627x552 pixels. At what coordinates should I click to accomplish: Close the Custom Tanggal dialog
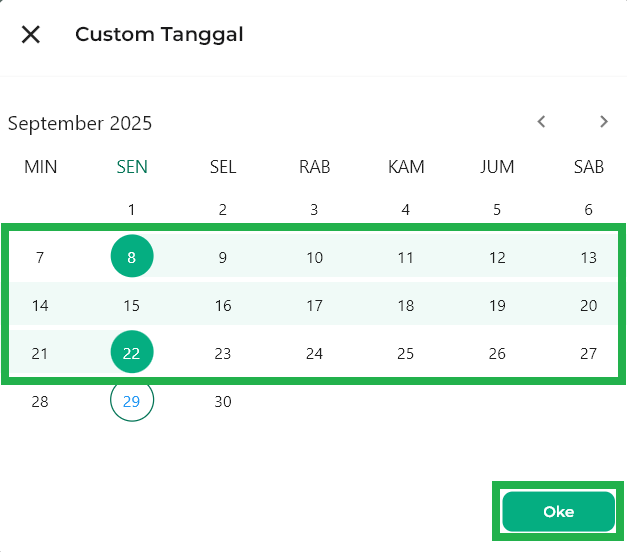[x=31, y=35]
